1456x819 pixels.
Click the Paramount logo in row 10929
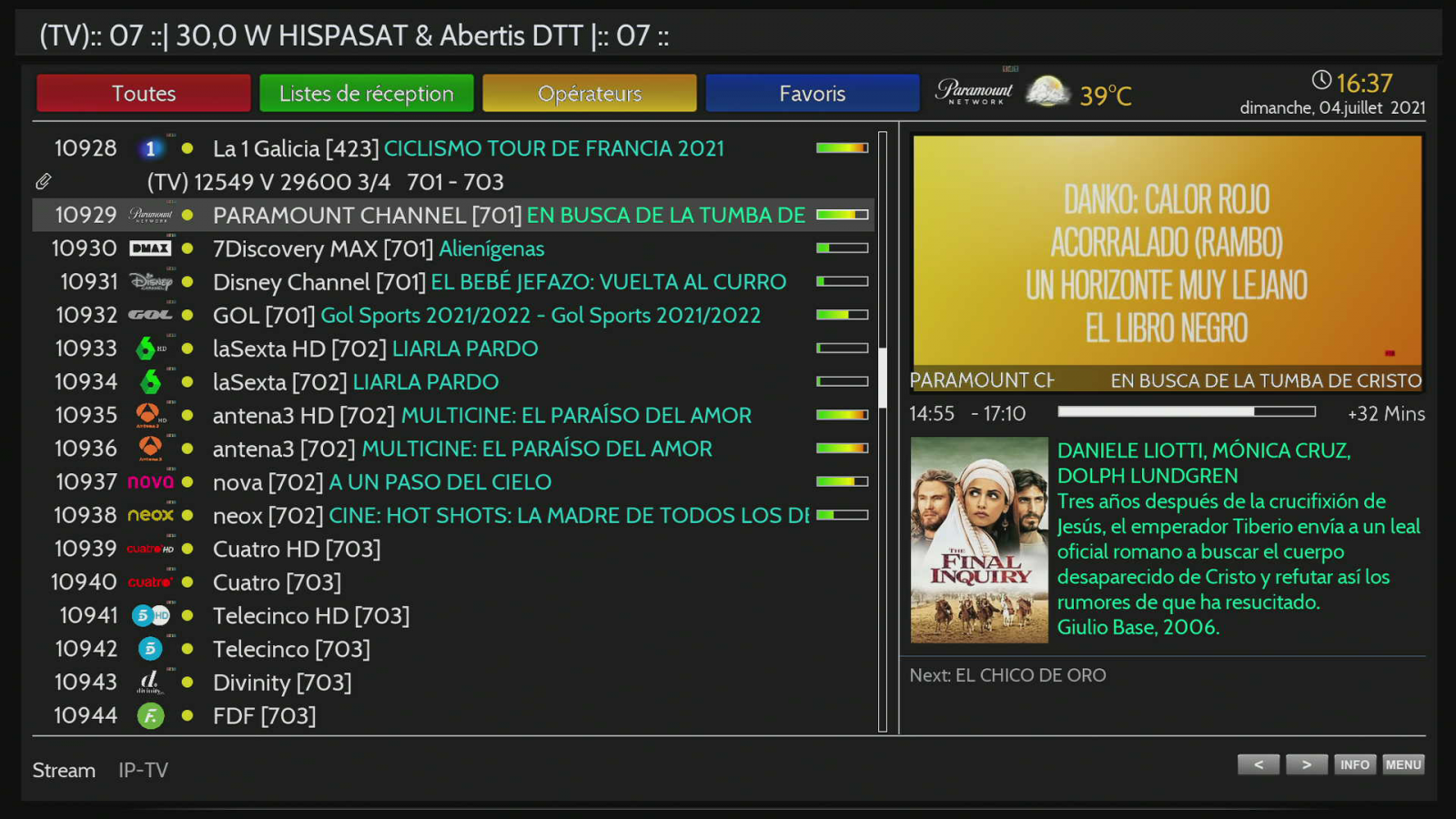tap(150, 215)
